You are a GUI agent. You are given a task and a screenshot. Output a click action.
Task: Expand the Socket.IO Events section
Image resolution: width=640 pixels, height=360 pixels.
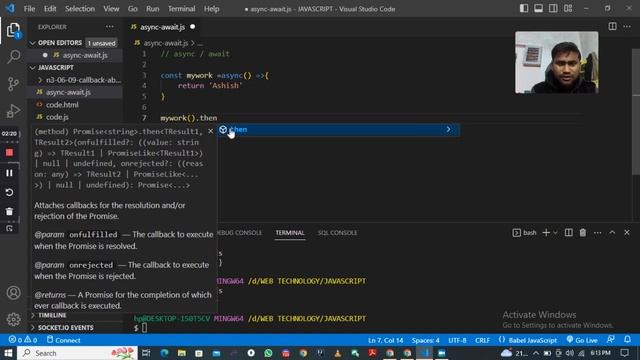(75, 328)
